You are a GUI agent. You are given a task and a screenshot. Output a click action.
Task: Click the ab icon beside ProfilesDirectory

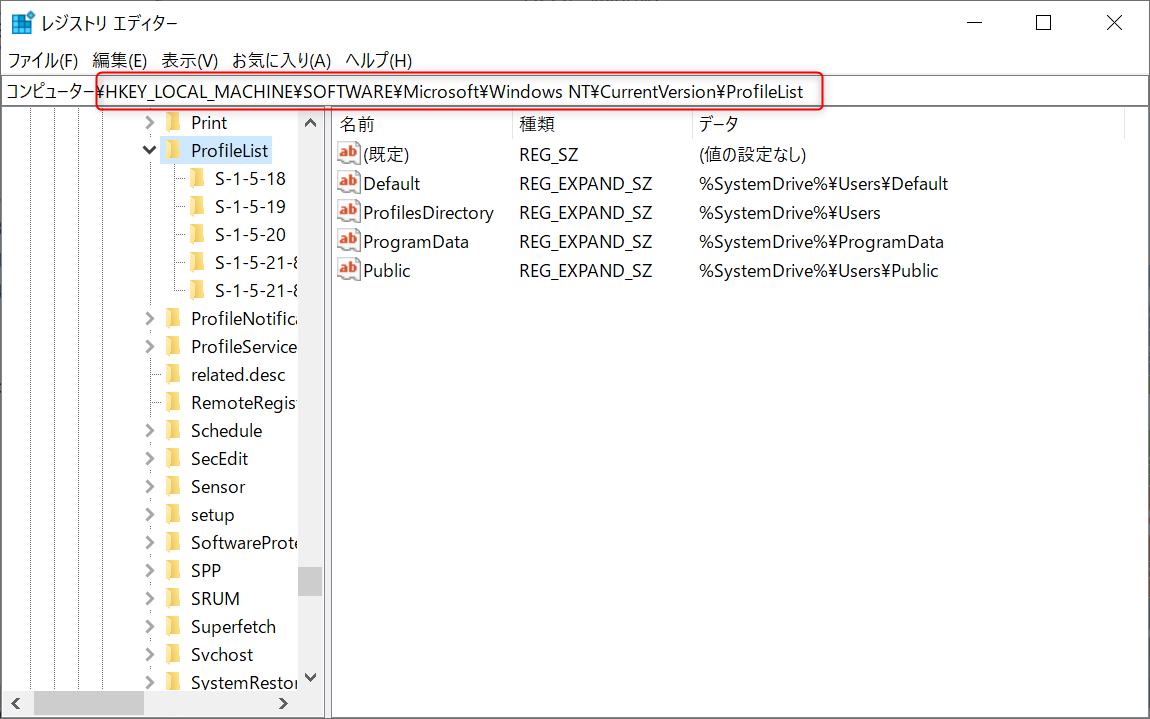(x=348, y=212)
